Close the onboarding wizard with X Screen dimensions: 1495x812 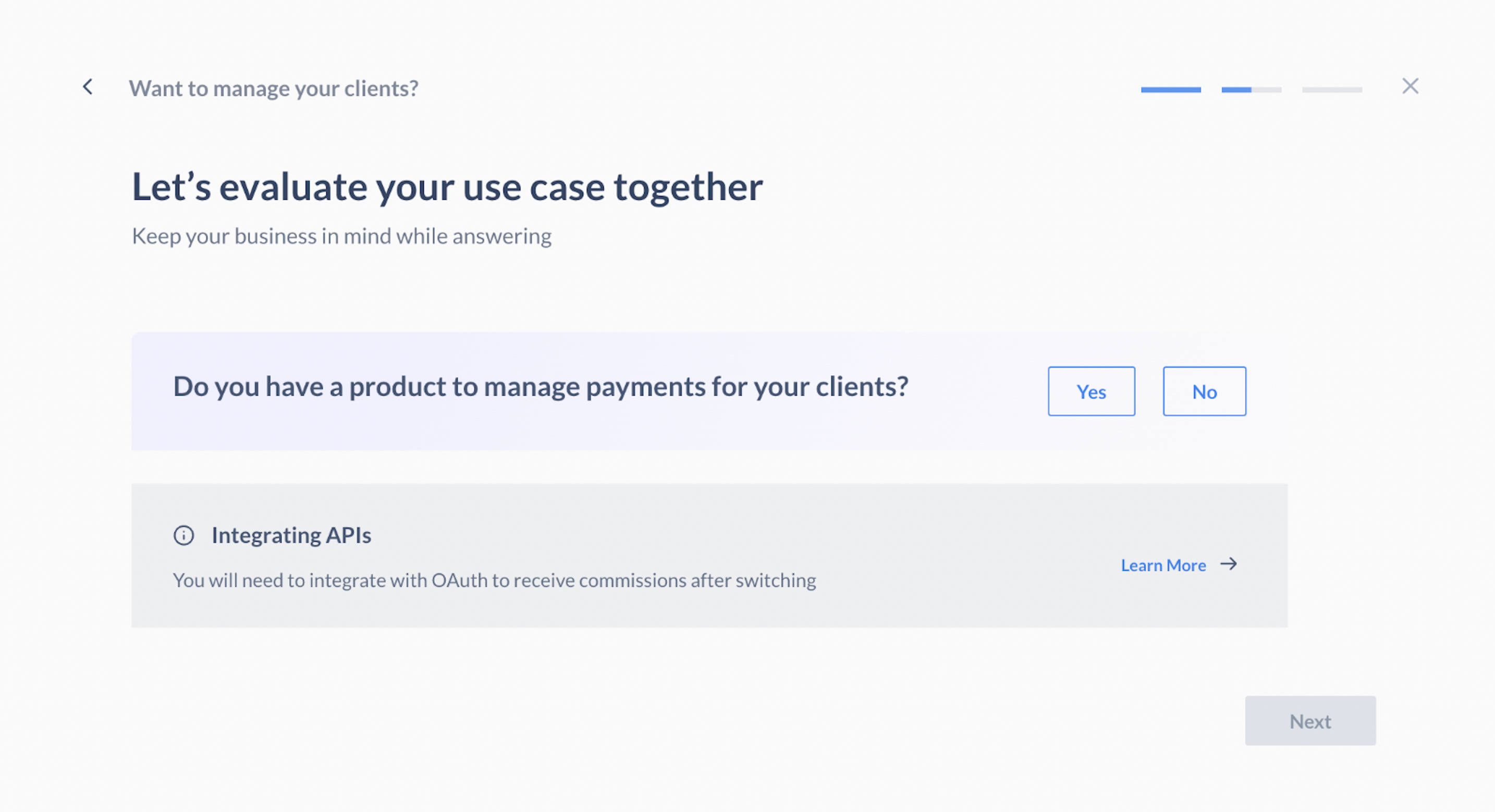(x=1410, y=86)
